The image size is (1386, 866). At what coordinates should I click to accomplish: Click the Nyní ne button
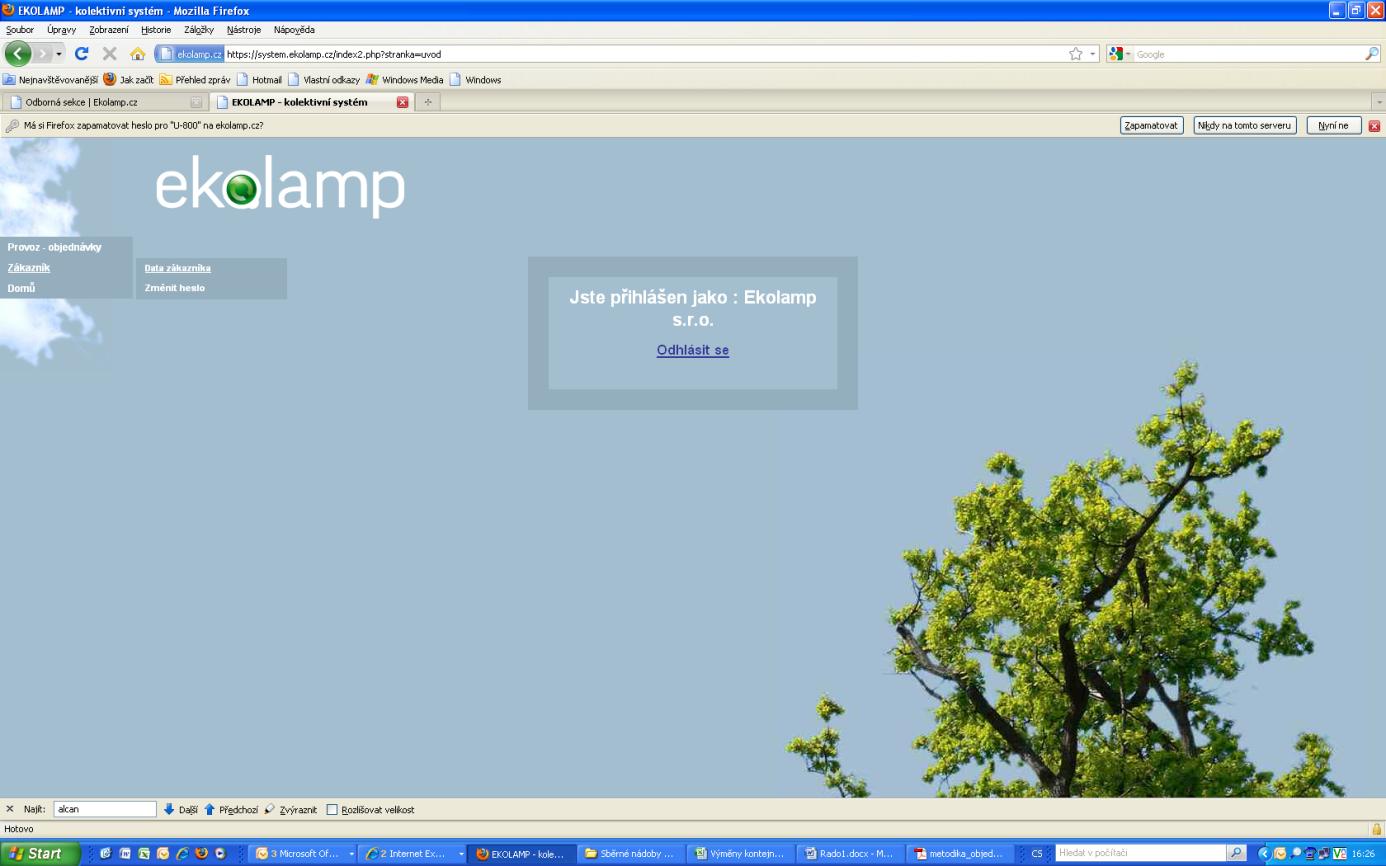click(1334, 125)
